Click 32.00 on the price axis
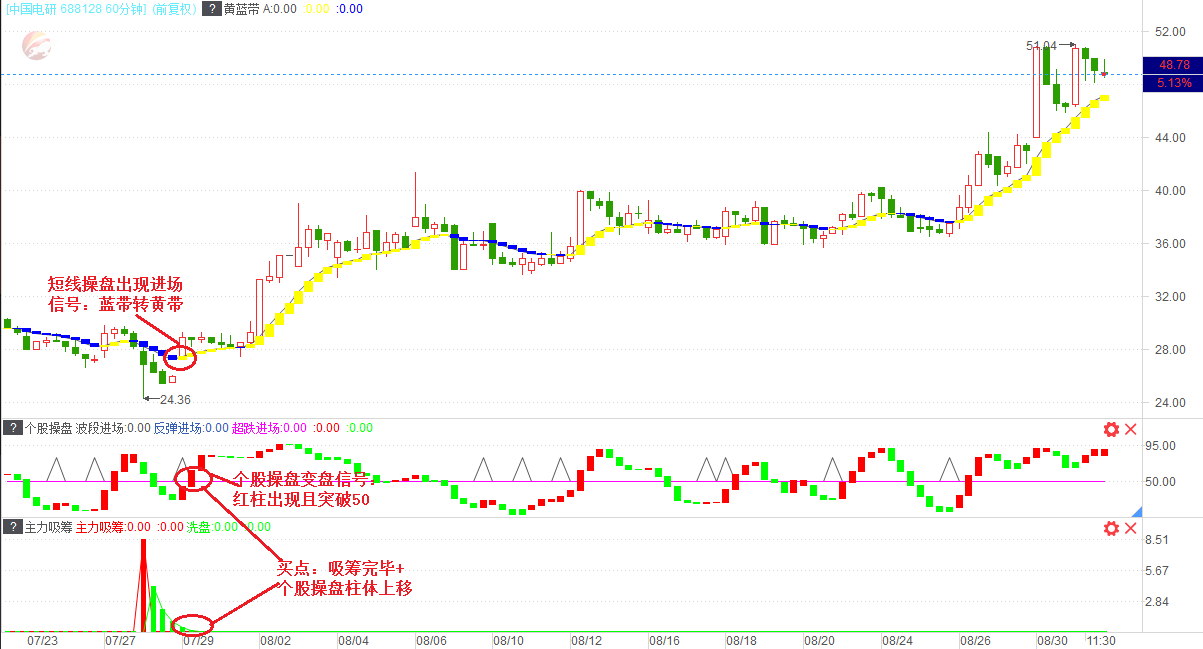 coord(1171,297)
